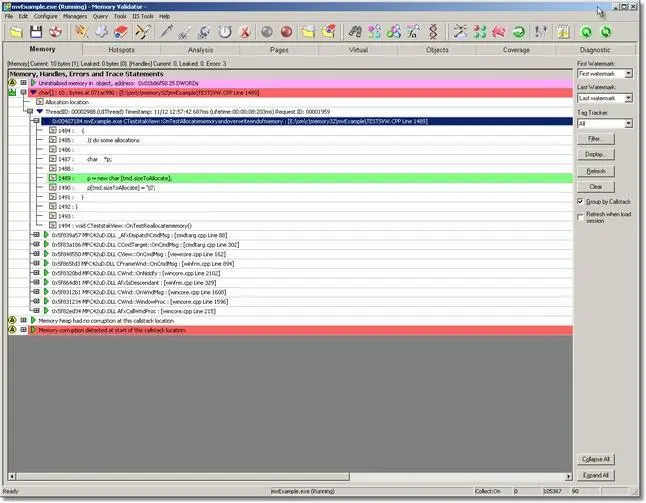
Task: Click the green single-arrow refresh icon near the end
Action: click(x=586, y=32)
